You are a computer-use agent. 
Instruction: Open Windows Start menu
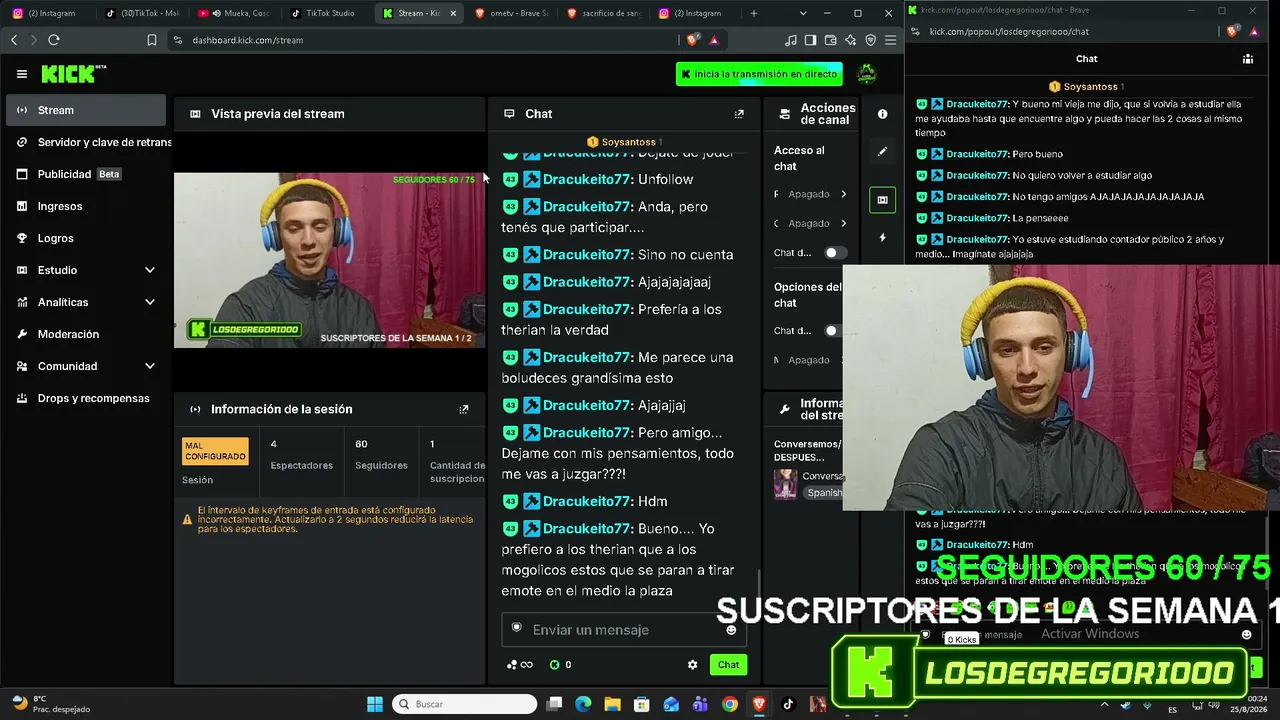(x=375, y=704)
